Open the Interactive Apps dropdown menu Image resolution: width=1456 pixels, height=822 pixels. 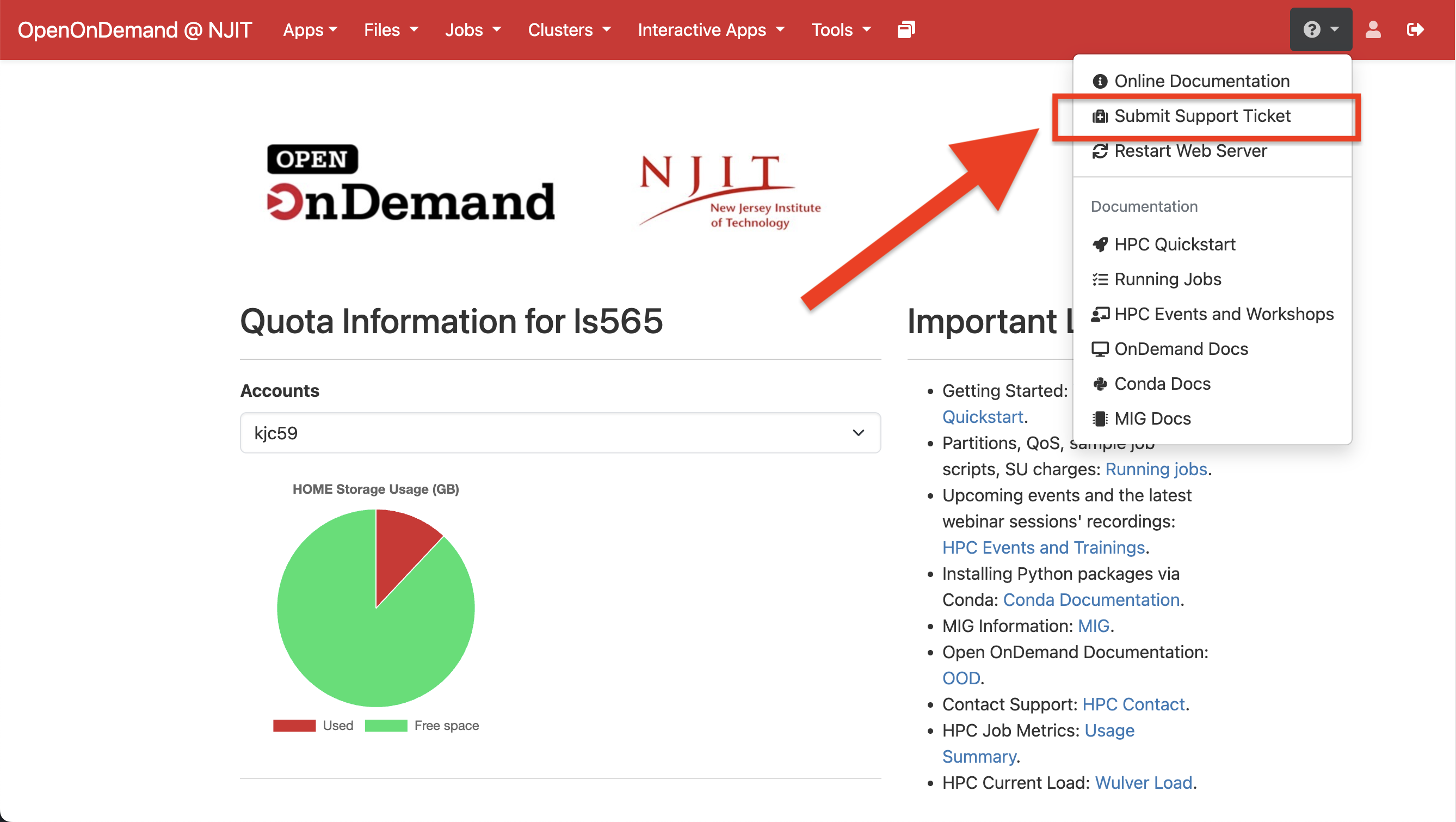click(x=711, y=29)
